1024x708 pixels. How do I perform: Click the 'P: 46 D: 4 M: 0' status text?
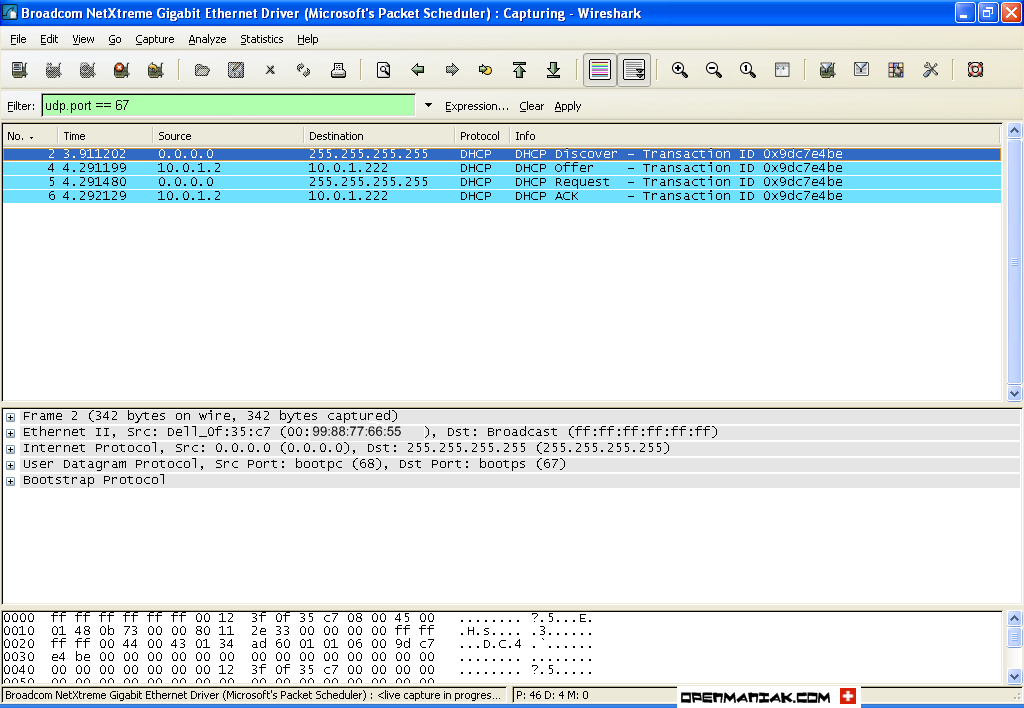[552, 695]
